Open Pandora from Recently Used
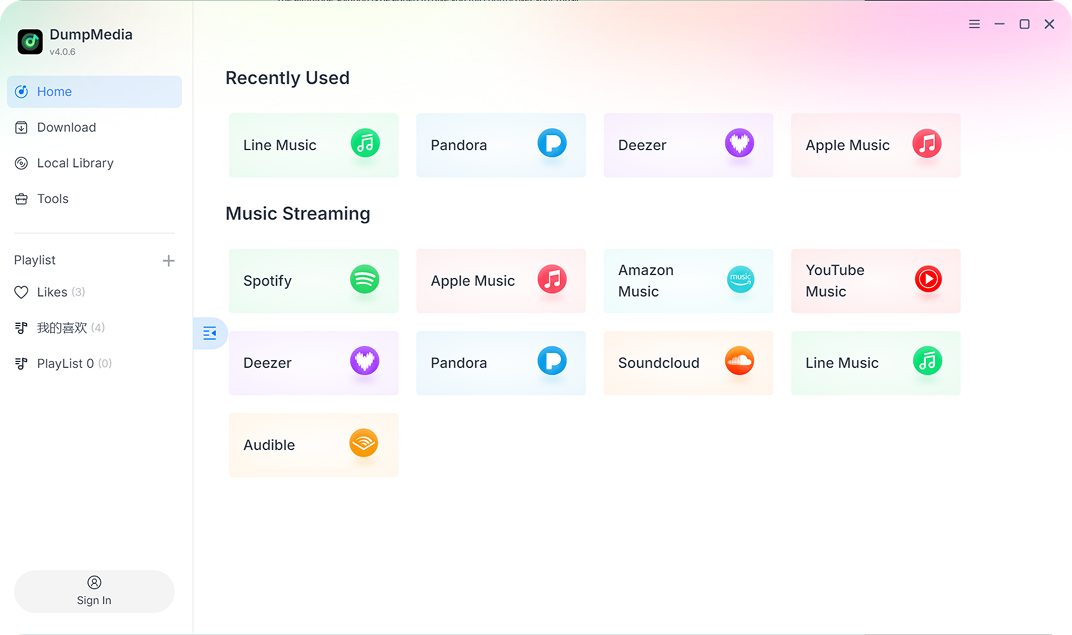Viewport: 1072px width, 635px height. click(x=500, y=145)
